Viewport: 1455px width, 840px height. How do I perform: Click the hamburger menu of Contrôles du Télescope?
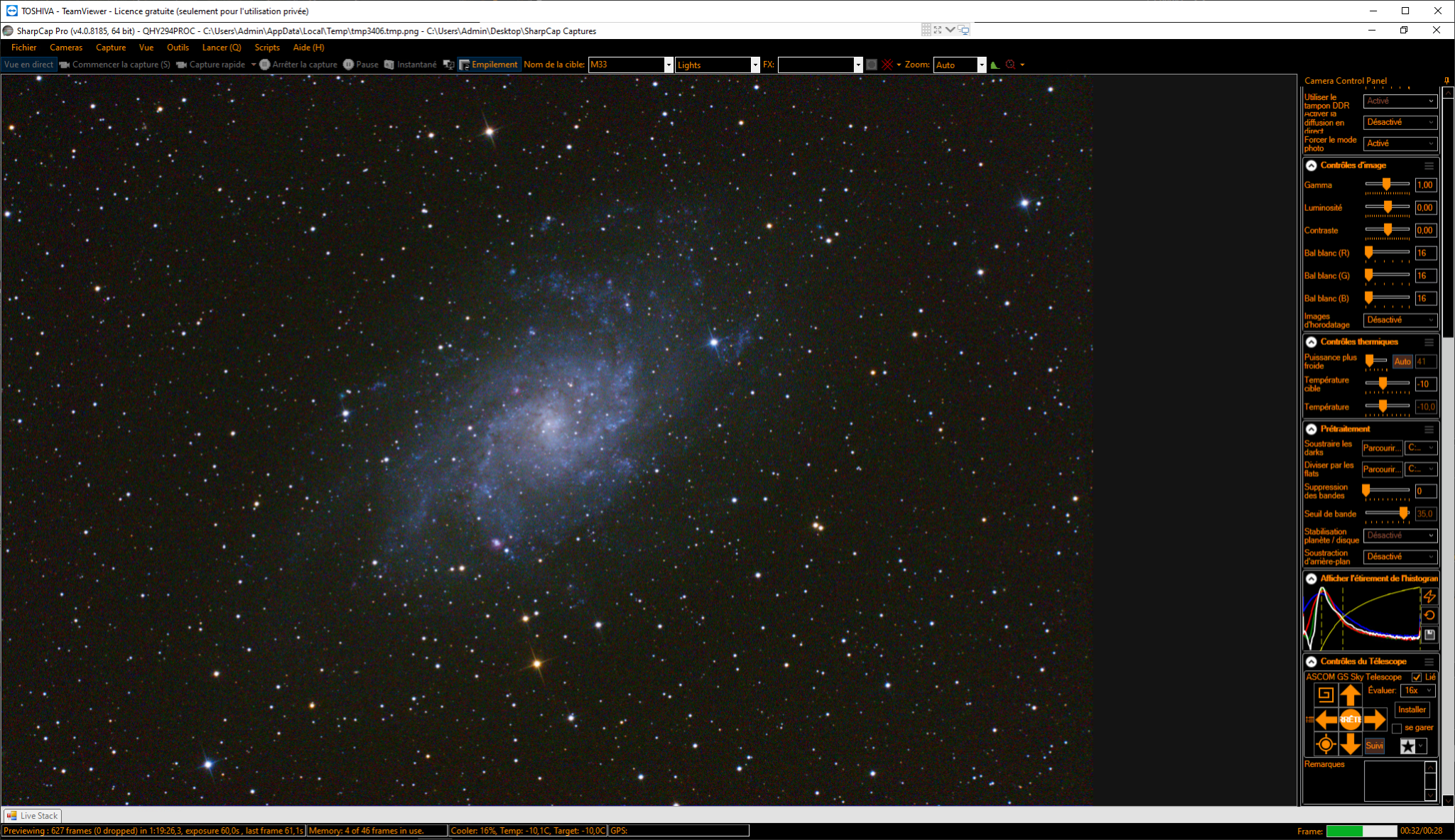coord(1429,662)
